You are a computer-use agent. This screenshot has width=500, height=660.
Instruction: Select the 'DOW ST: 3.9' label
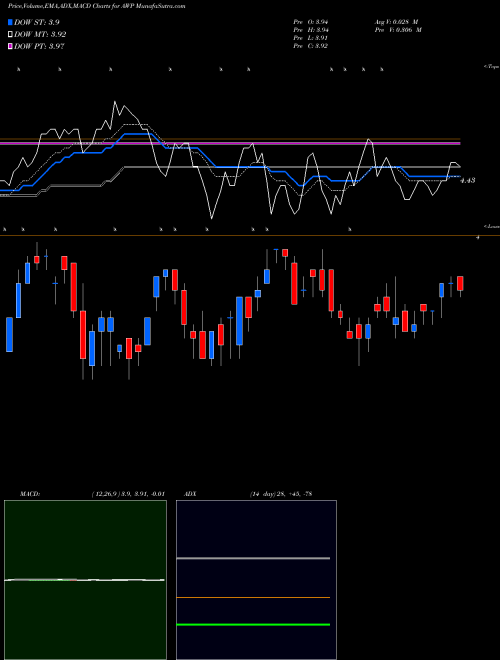(x=37, y=22)
